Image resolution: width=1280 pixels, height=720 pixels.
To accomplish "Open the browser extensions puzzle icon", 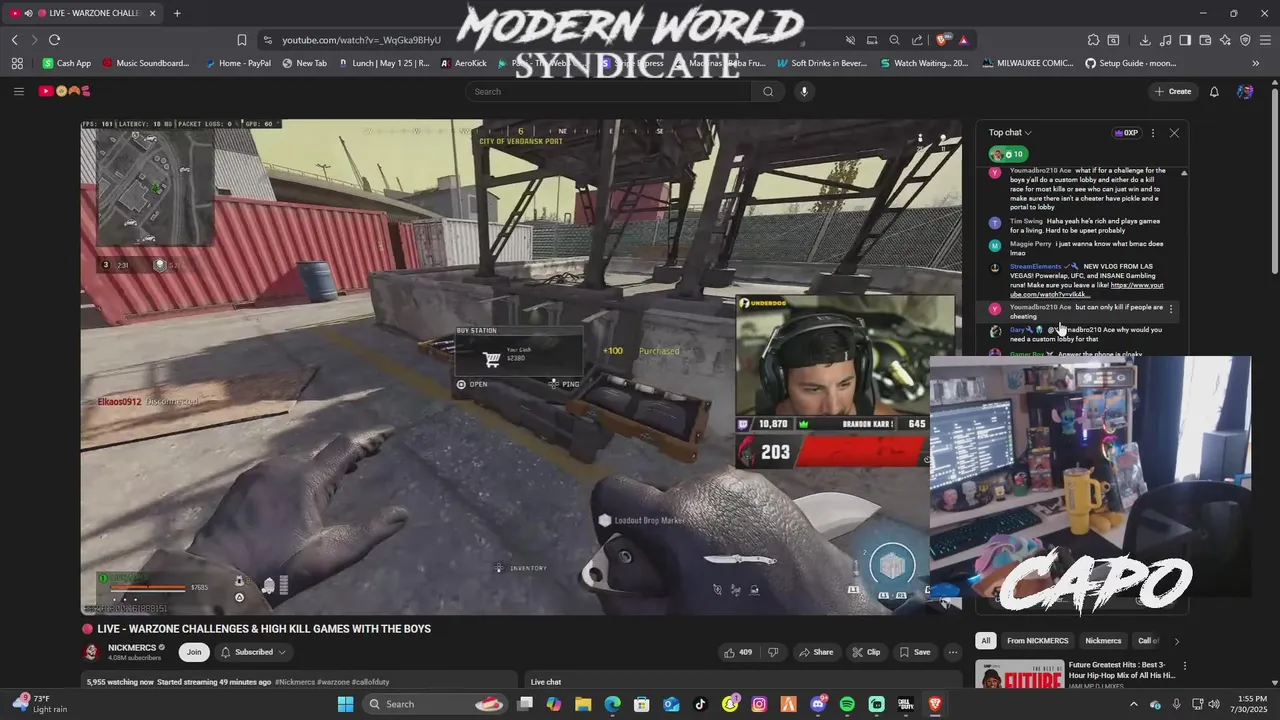I will (1093, 40).
